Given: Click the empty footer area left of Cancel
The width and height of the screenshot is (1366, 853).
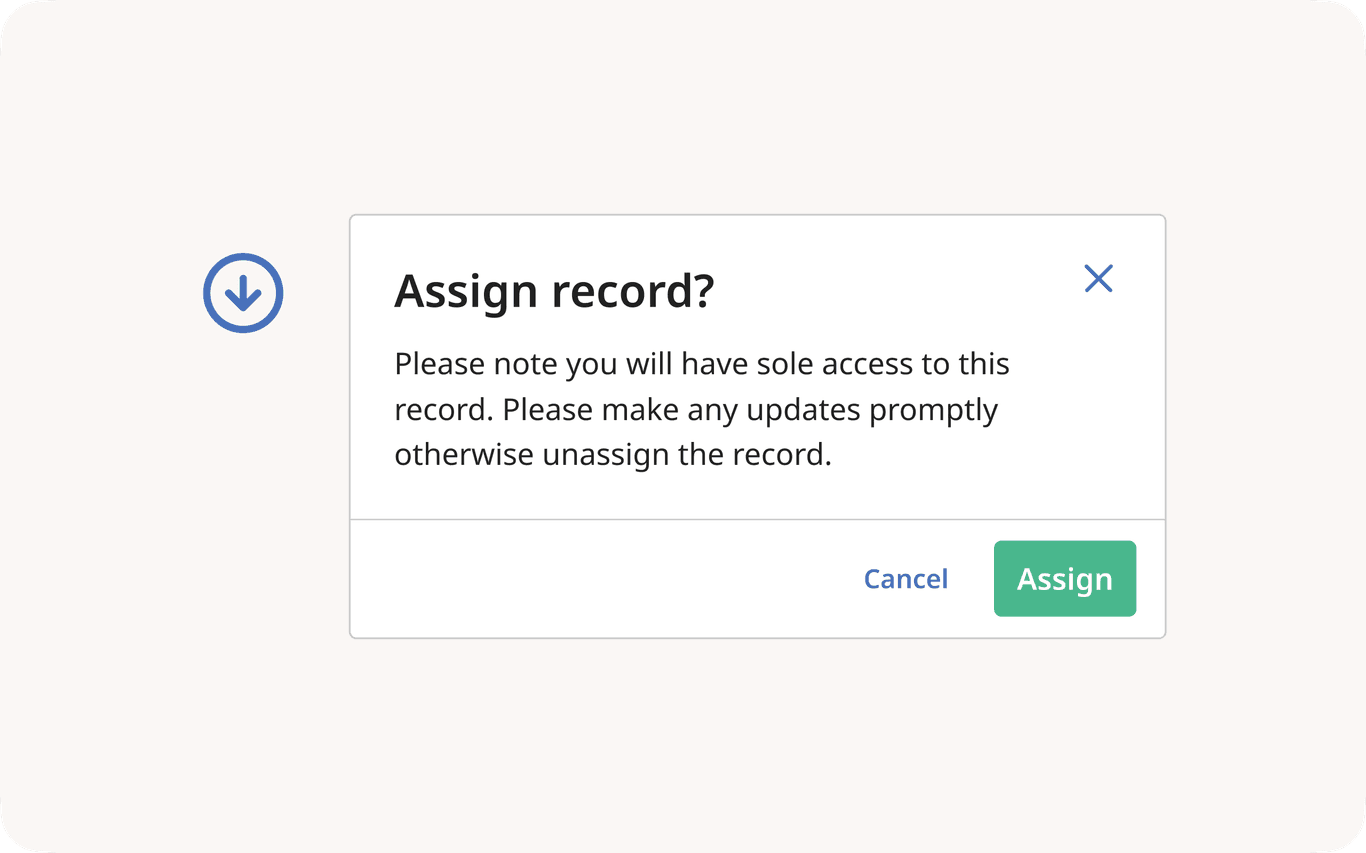Looking at the screenshot, I should [x=600, y=579].
